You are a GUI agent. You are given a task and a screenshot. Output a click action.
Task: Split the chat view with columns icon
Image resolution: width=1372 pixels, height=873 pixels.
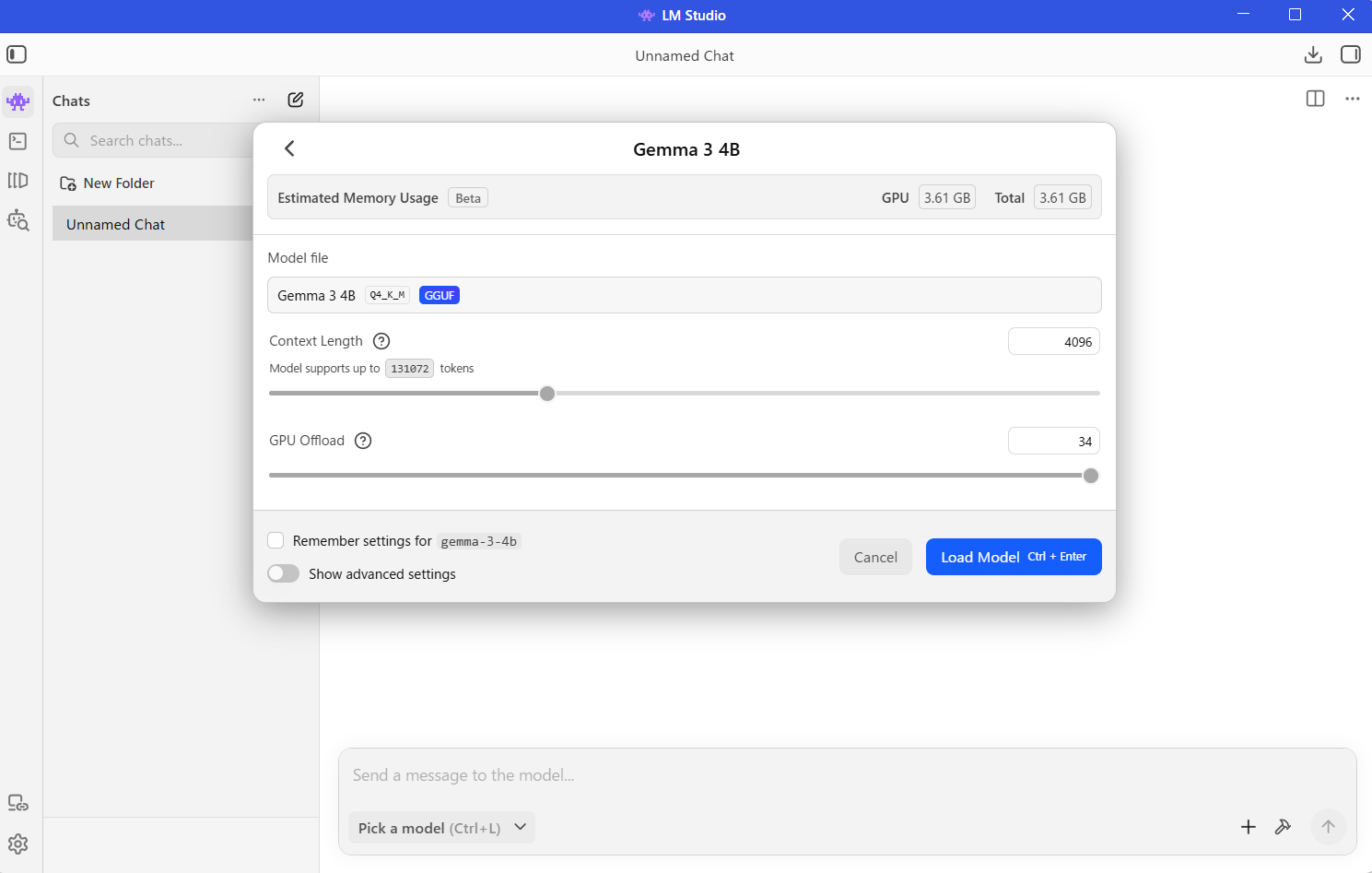click(1315, 99)
